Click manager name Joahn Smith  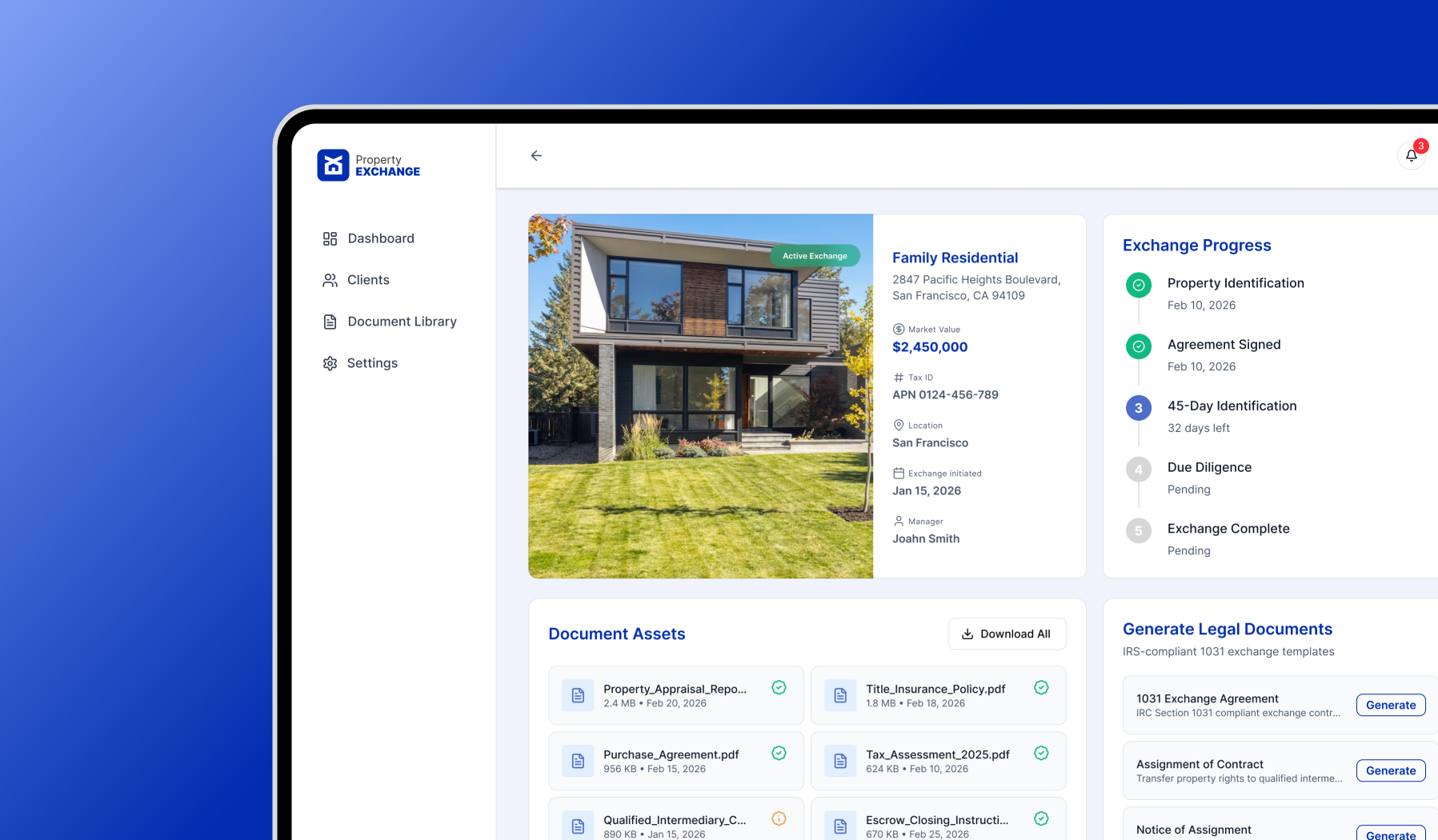(926, 539)
